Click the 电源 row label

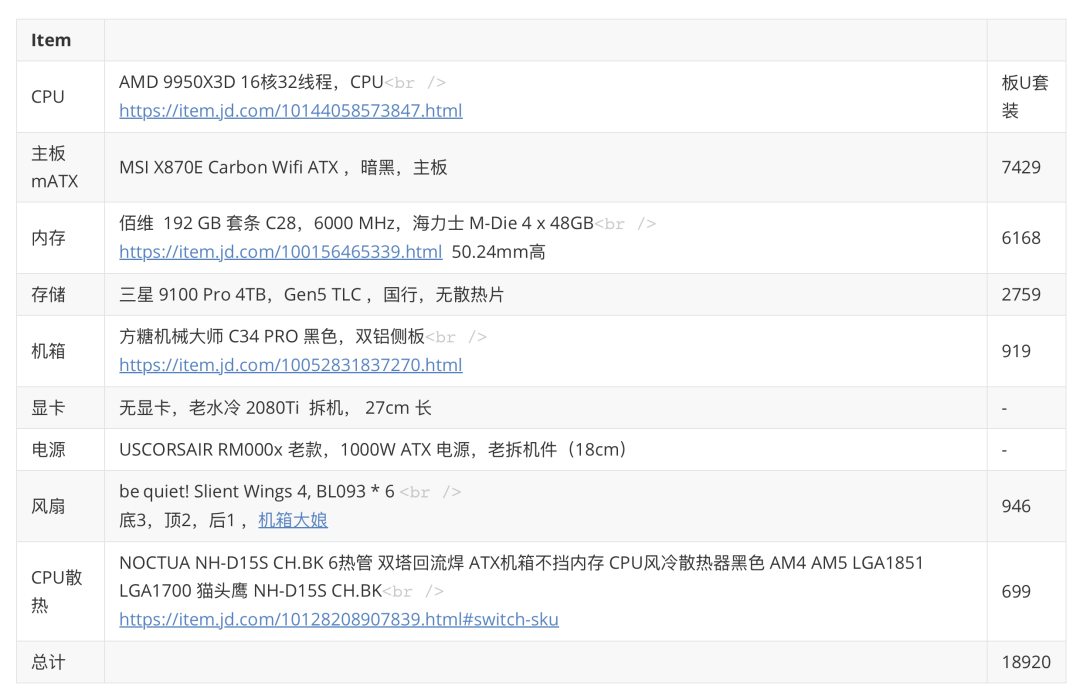[48, 450]
